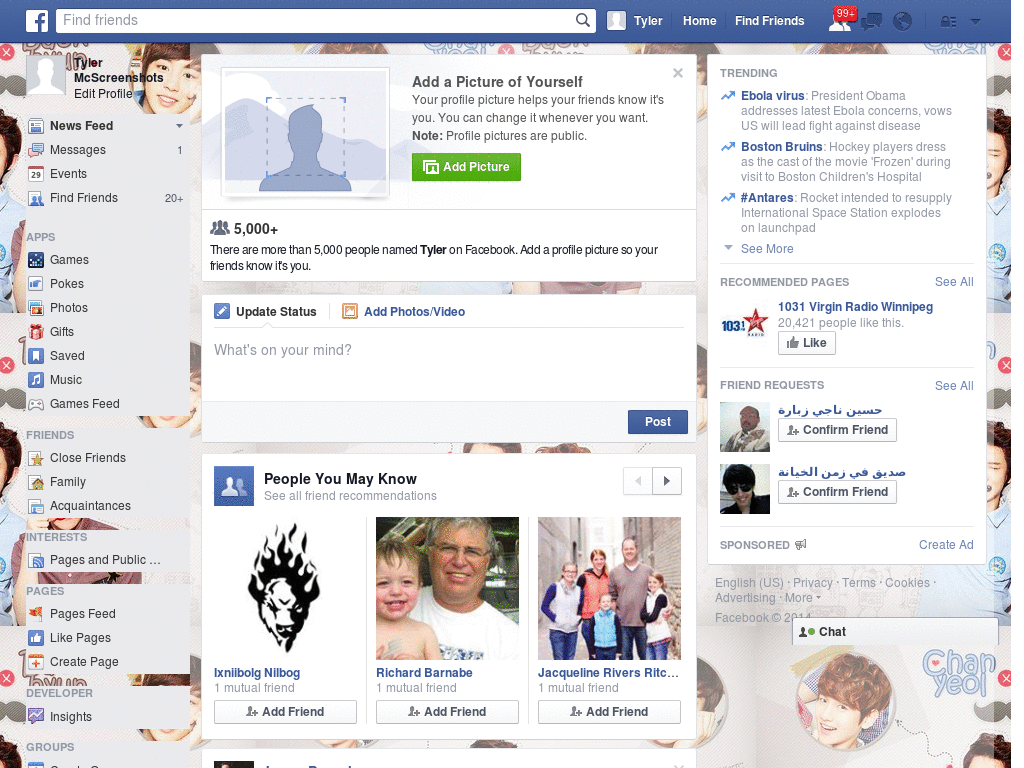
Task: Click the Events calendar icon
Action: click(x=36, y=174)
